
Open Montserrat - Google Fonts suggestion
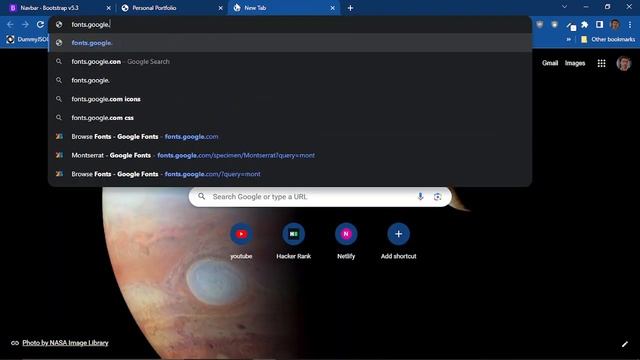coord(290,156)
